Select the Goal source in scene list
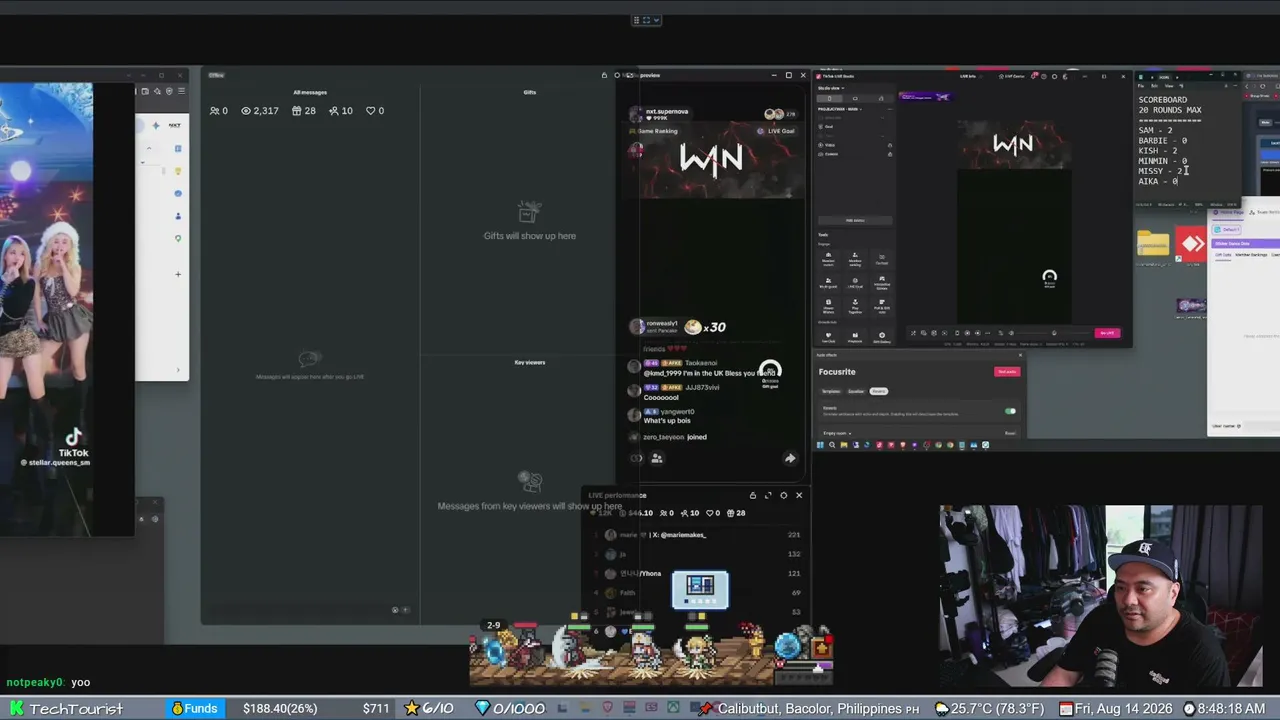This screenshot has height=720, width=1280. click(829, 126)
